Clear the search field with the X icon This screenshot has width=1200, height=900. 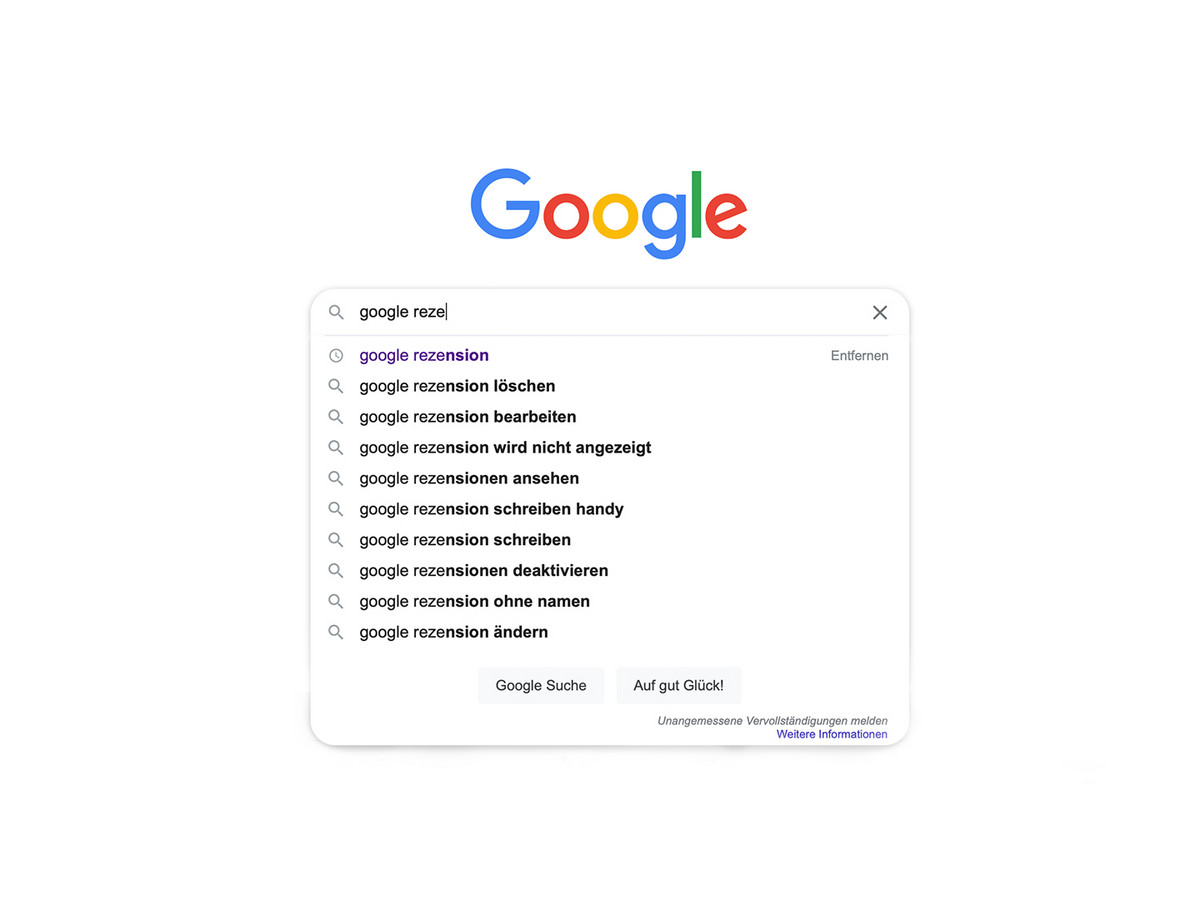point(879,312)
